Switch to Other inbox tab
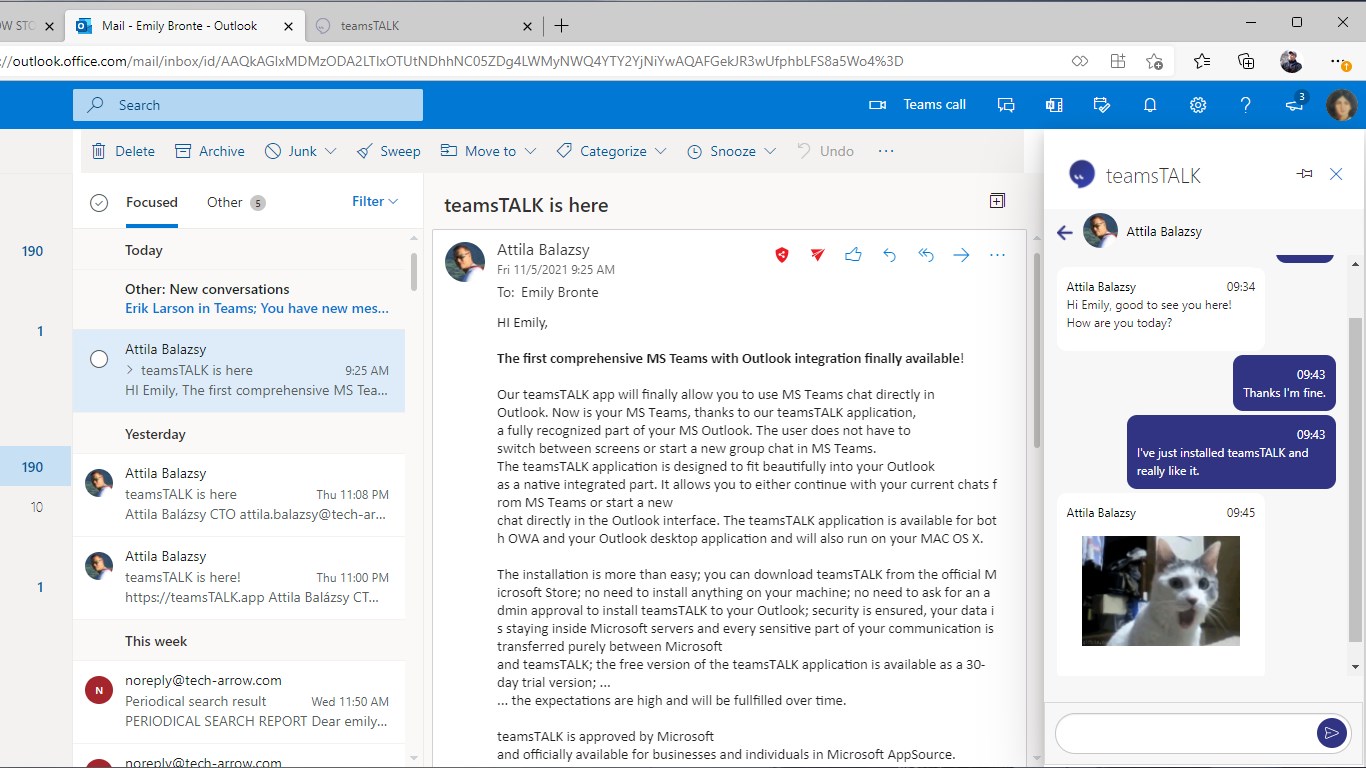 coord(235,203)
